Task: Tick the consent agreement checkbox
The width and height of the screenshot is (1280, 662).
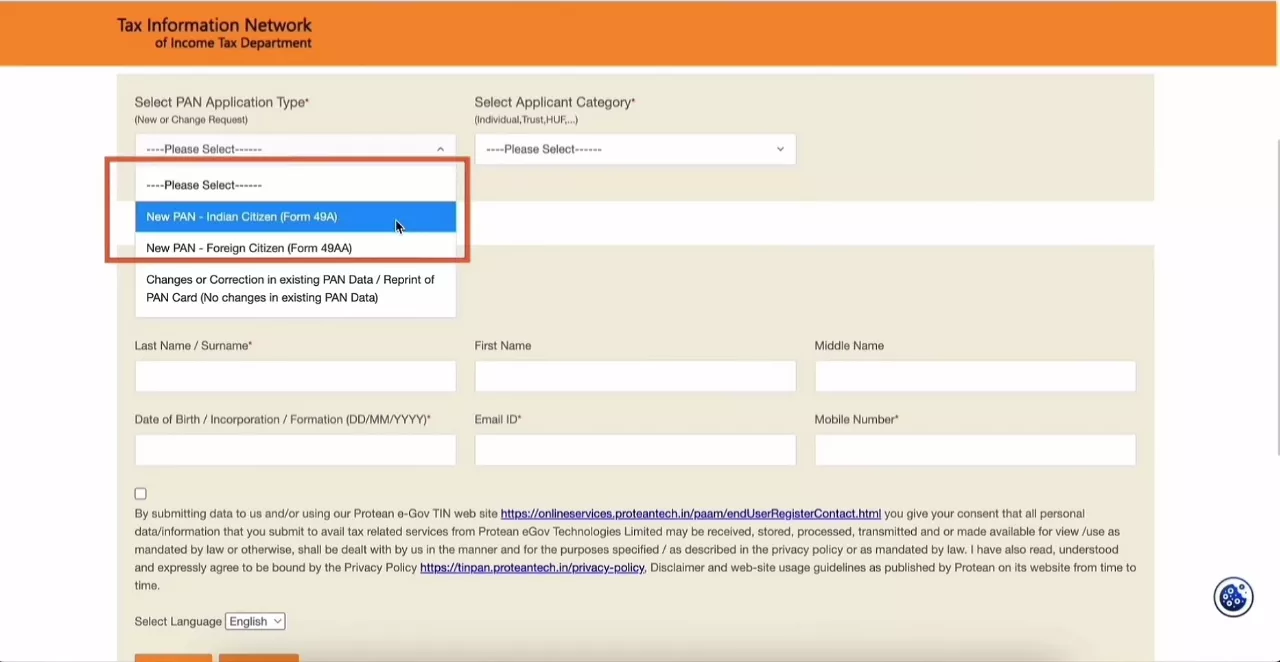Action: coord(141,494)
